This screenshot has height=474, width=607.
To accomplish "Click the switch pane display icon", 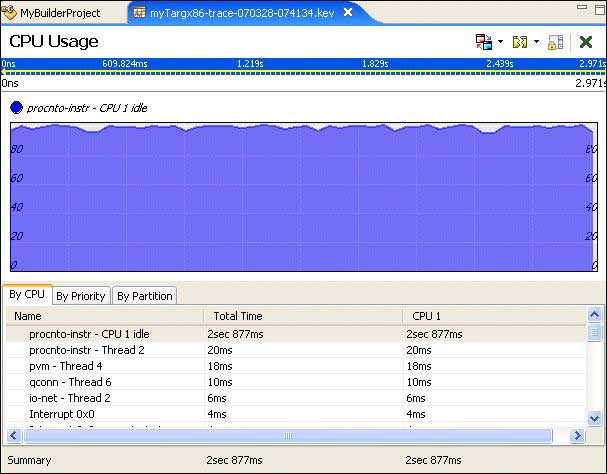I will [x=483, y=42].
